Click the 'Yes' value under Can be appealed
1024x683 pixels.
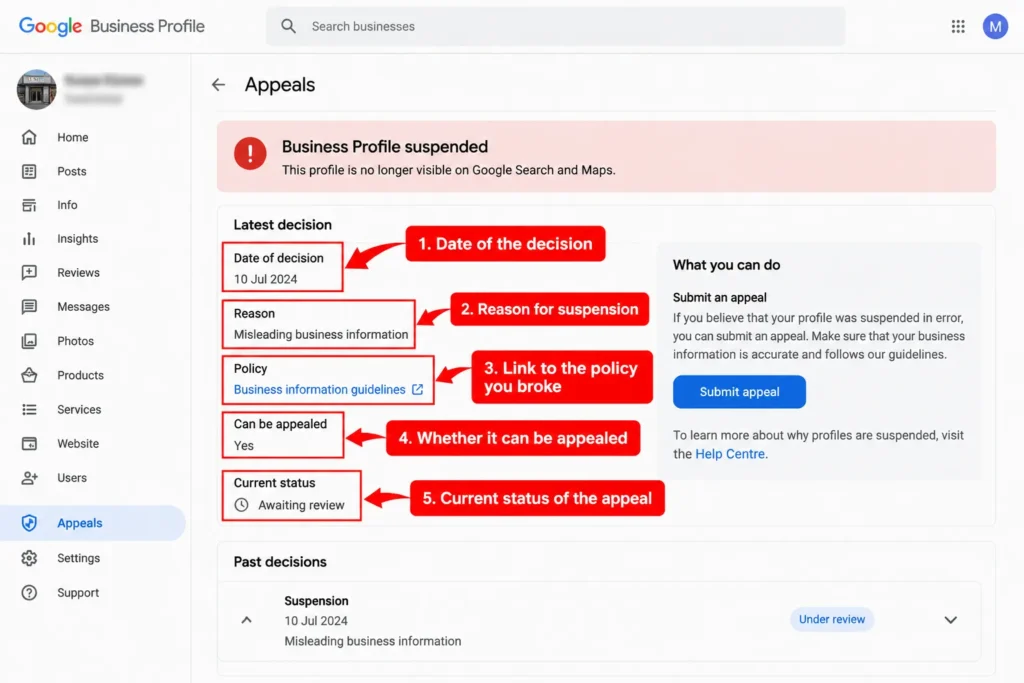click(244, 445)
